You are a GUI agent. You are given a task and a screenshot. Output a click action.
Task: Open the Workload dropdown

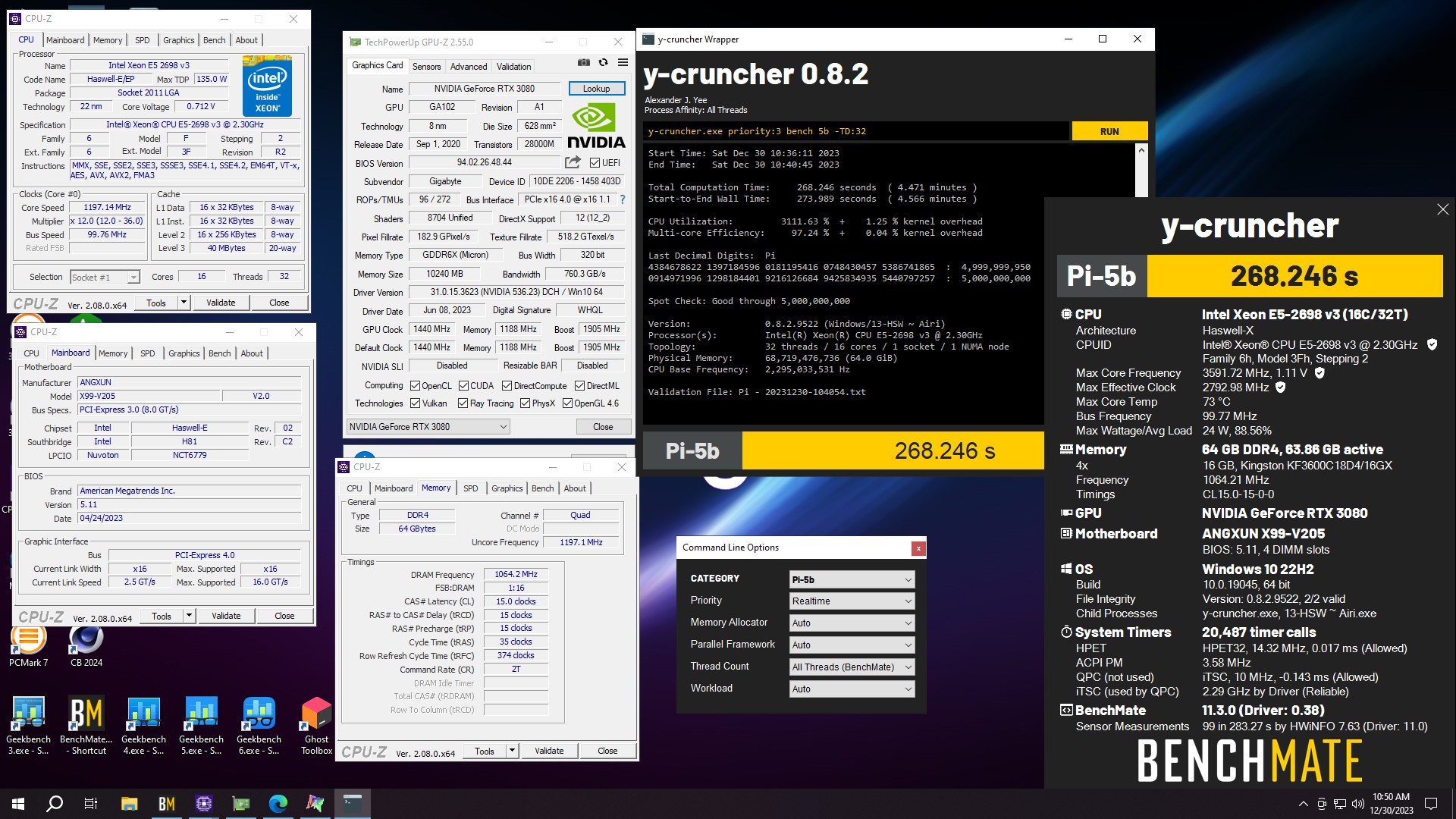coord(852,689)
